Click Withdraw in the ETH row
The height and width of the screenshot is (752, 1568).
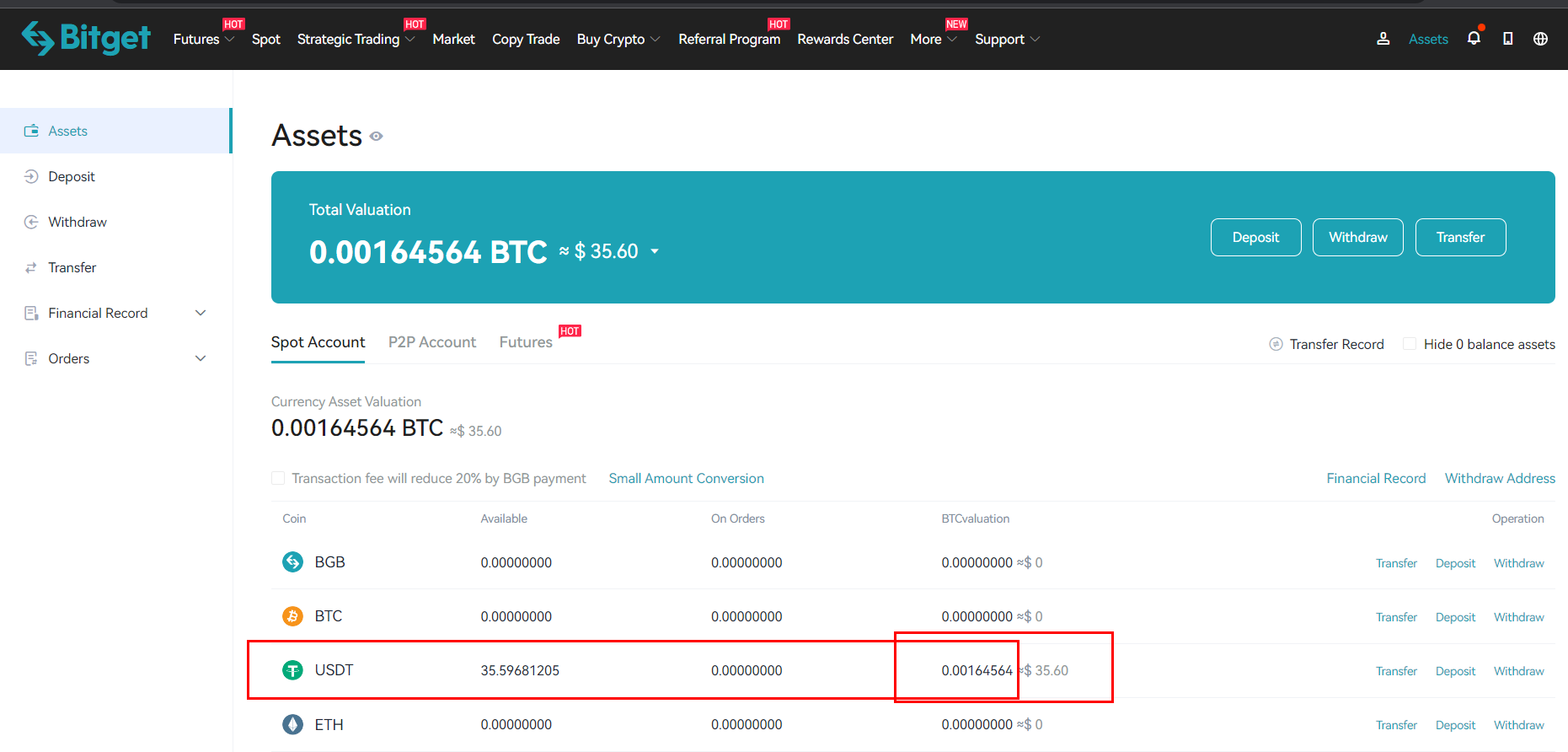pyautogui.click(x=1518, y=725)
